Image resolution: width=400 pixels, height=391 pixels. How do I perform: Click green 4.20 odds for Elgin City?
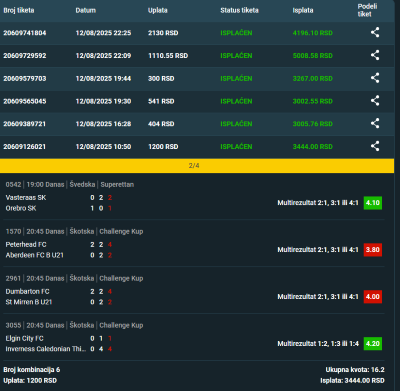point(373,344)
